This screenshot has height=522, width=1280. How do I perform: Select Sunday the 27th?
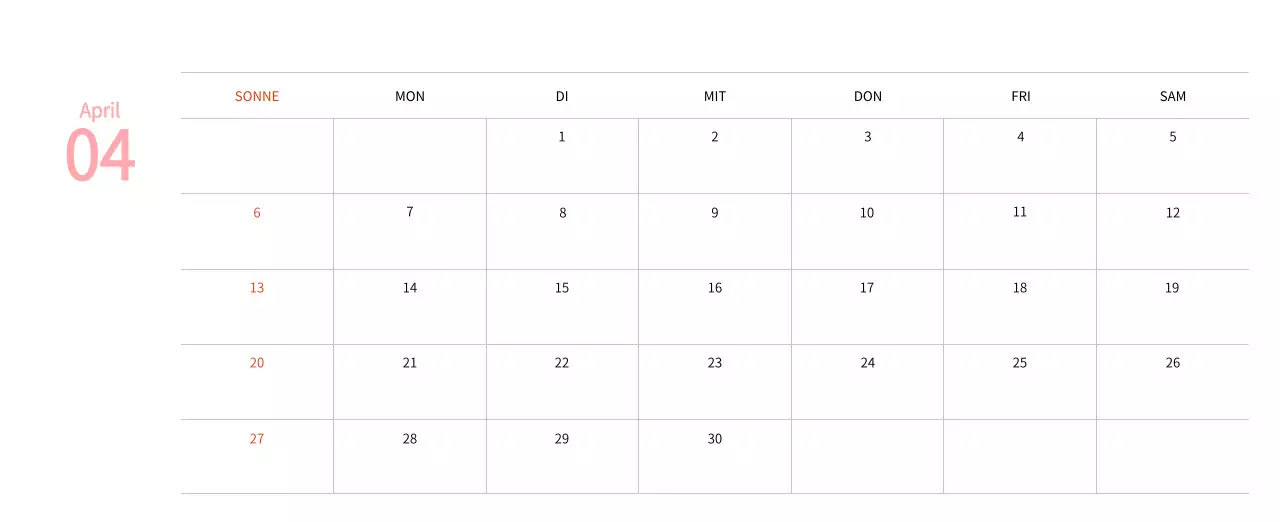[x=257, y=439]
